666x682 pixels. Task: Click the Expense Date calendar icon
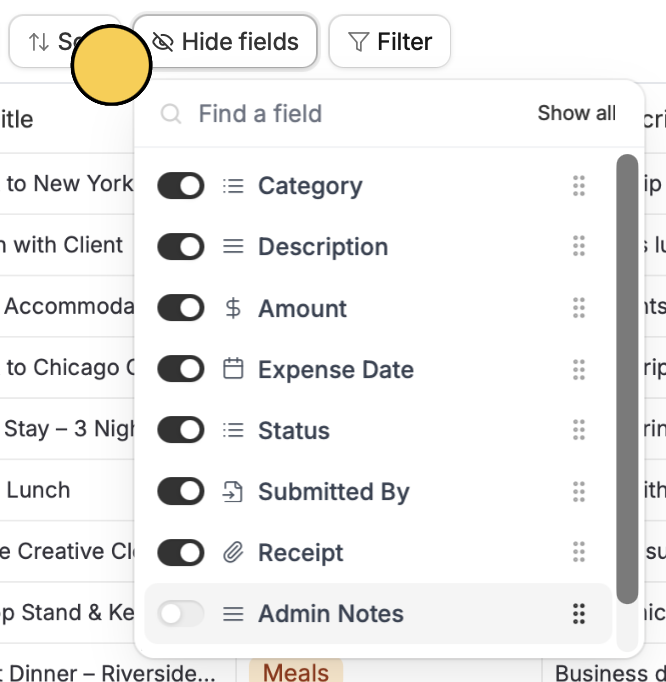233,369
